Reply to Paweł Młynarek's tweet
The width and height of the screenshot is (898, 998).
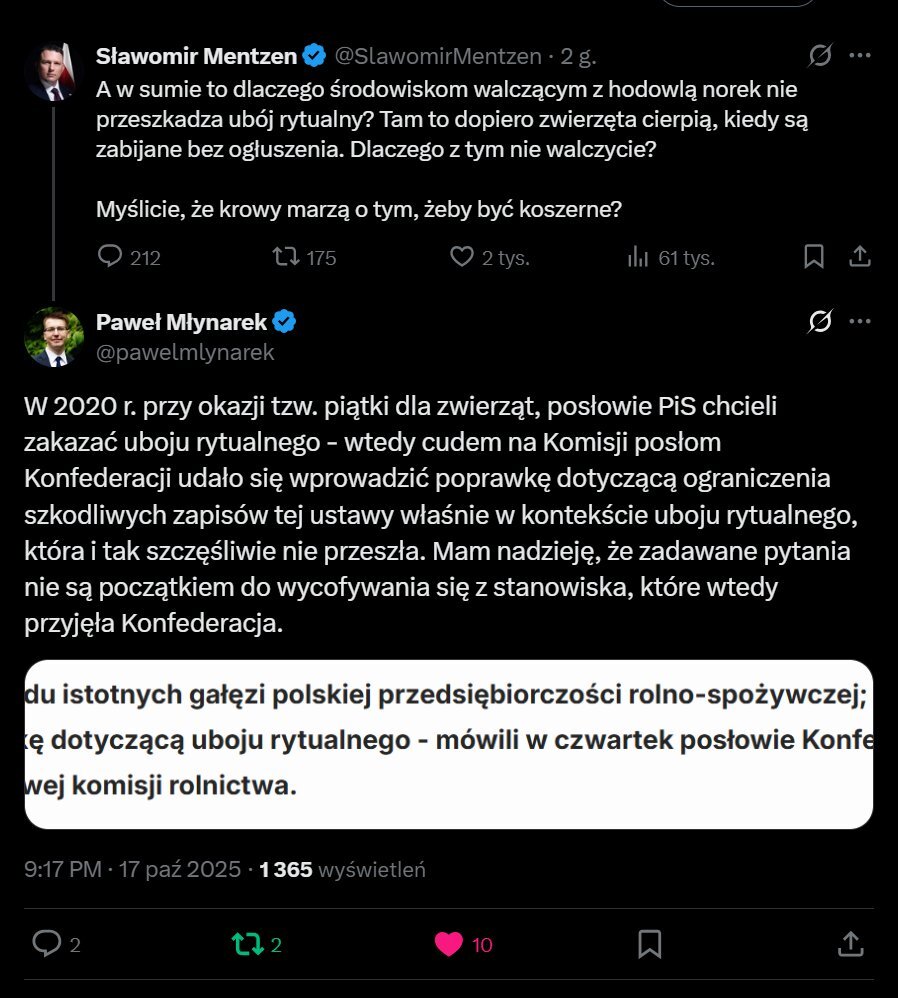(x=47, y=943)
